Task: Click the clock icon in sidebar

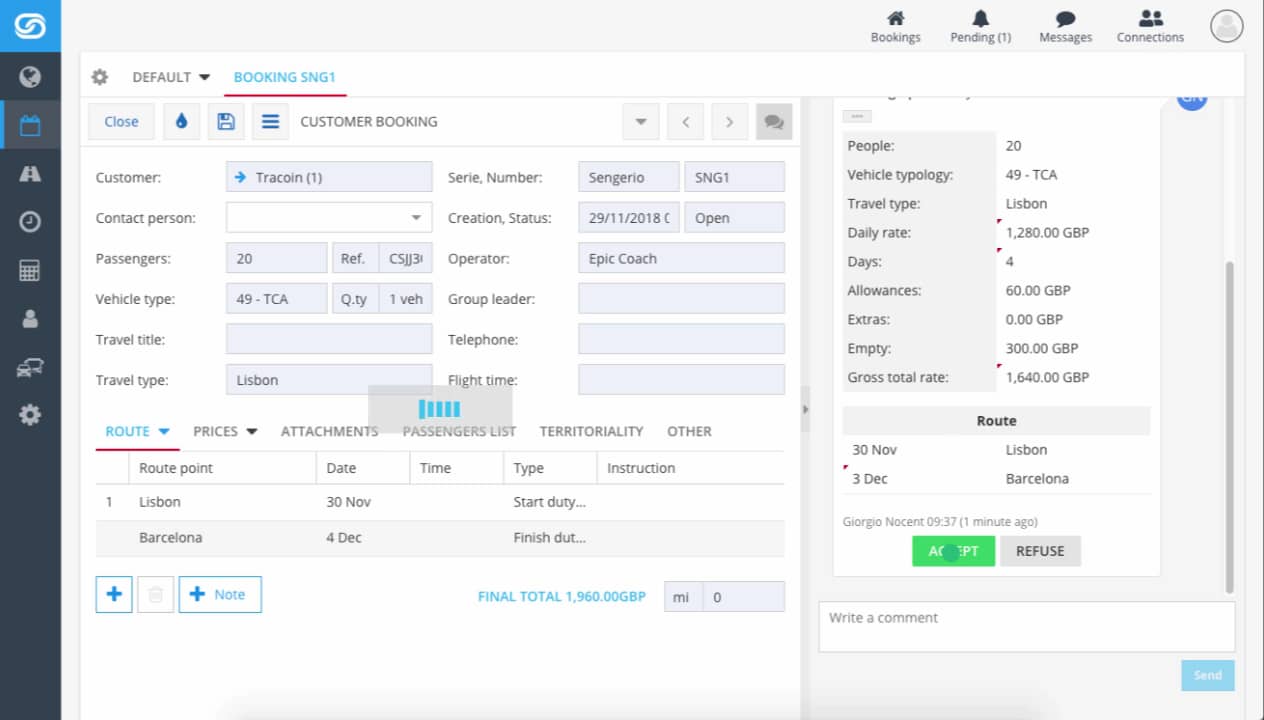Action: [x=30, y=222]
